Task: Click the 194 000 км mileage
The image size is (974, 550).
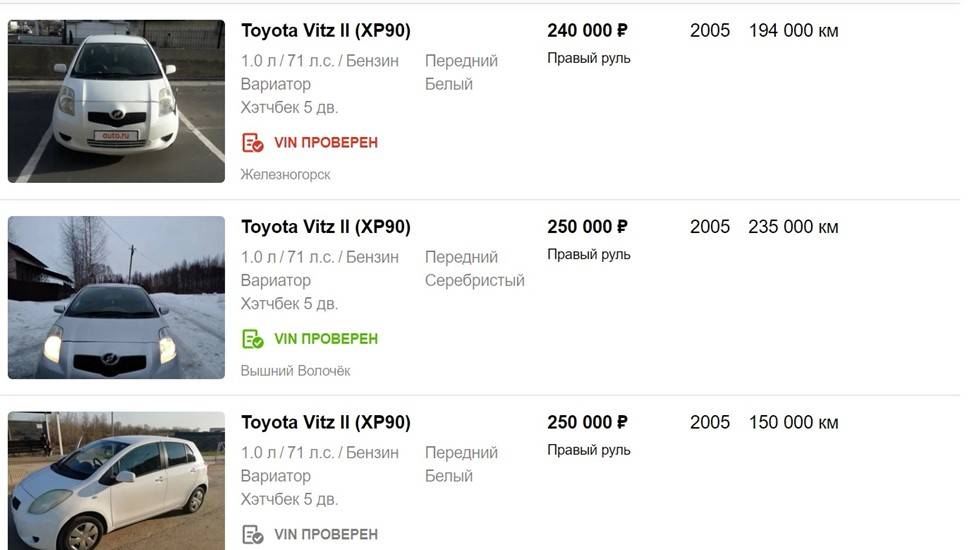Action: tap(793, 31)
